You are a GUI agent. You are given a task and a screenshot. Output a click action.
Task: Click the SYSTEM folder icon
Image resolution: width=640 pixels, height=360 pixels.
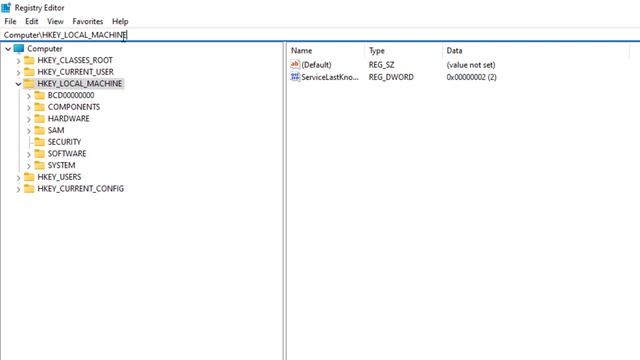40,165
